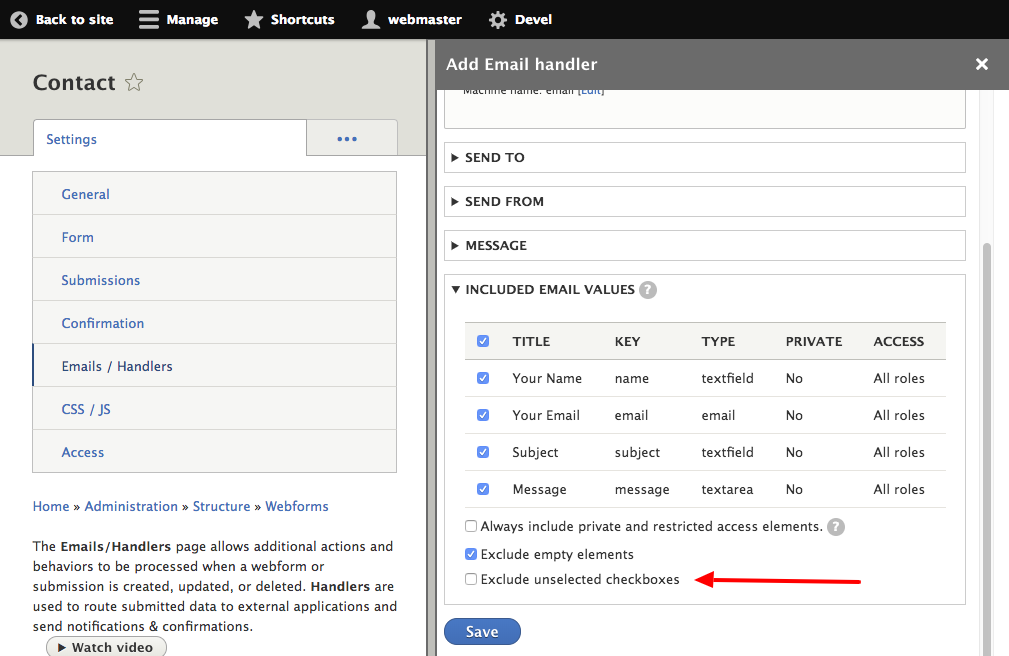Screen dimensions: 1009x656
Task: Click the Shortcuts toolbar label
Action: (x=302, y=20)
